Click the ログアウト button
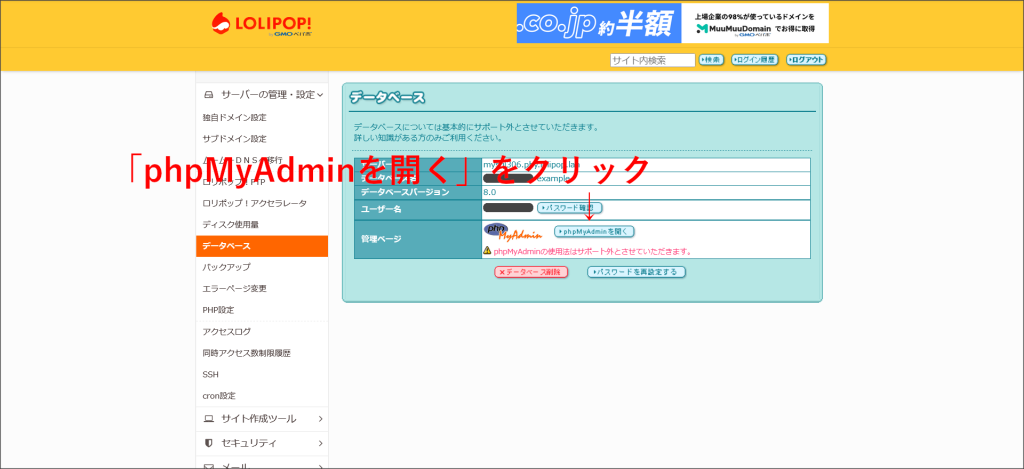 tap(806, 60)
